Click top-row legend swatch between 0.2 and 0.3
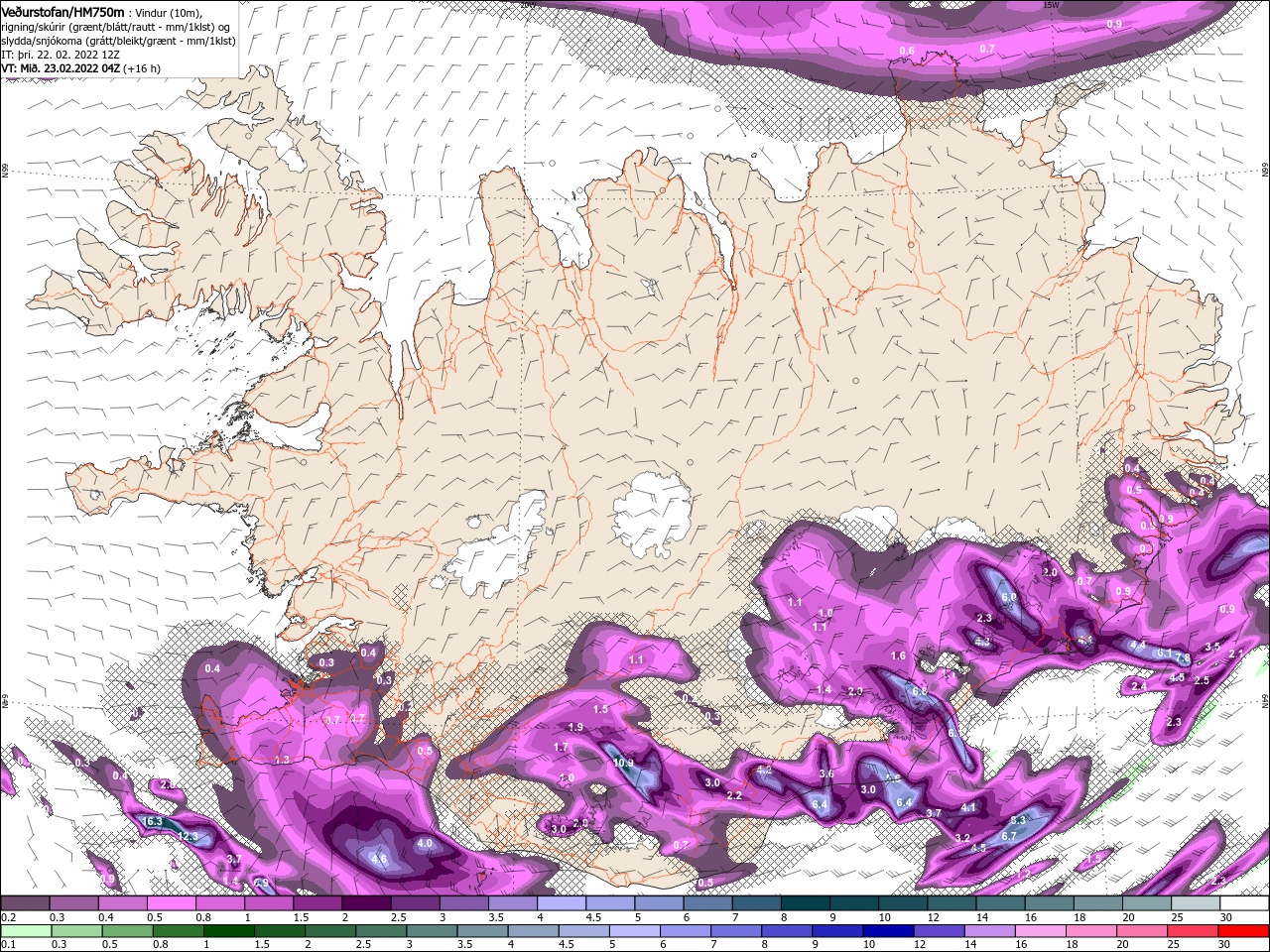 26,903
